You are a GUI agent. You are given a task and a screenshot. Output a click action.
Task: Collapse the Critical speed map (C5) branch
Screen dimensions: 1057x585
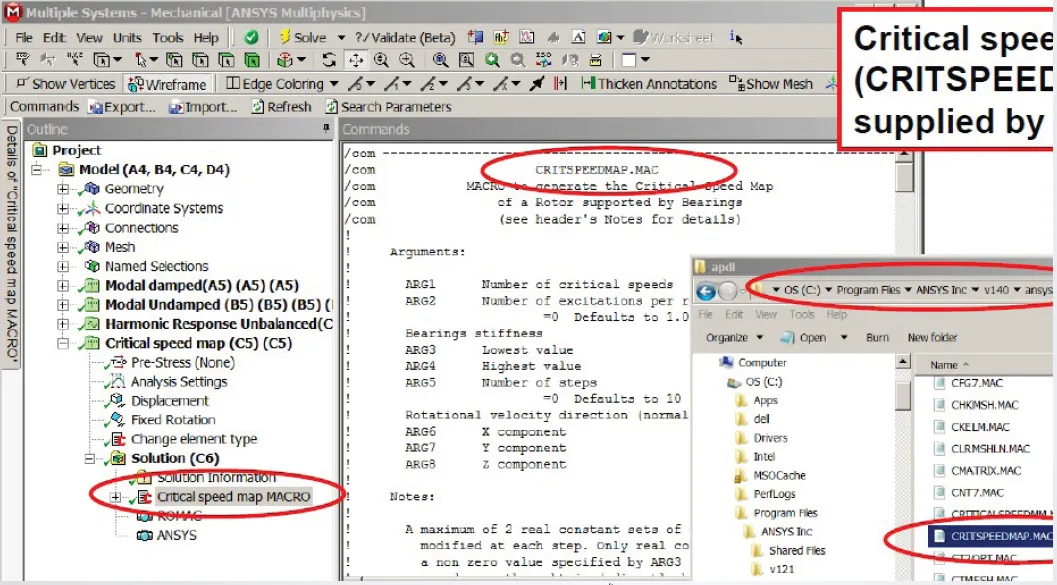click(64, 343)
